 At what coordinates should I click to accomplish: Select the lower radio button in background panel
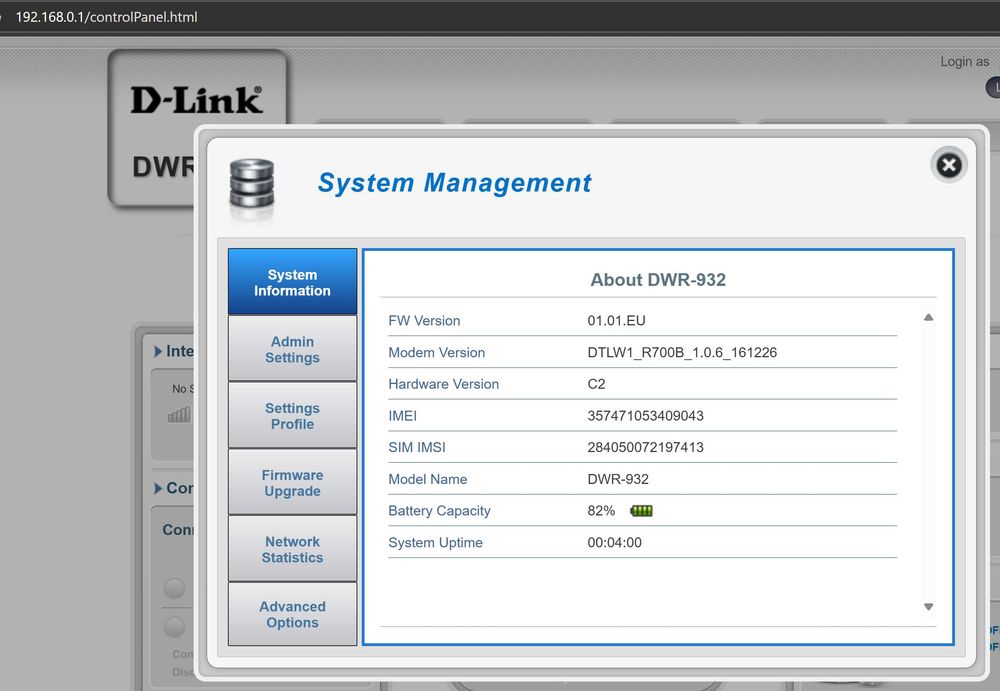pyautogui.click(x=174, y=627)
